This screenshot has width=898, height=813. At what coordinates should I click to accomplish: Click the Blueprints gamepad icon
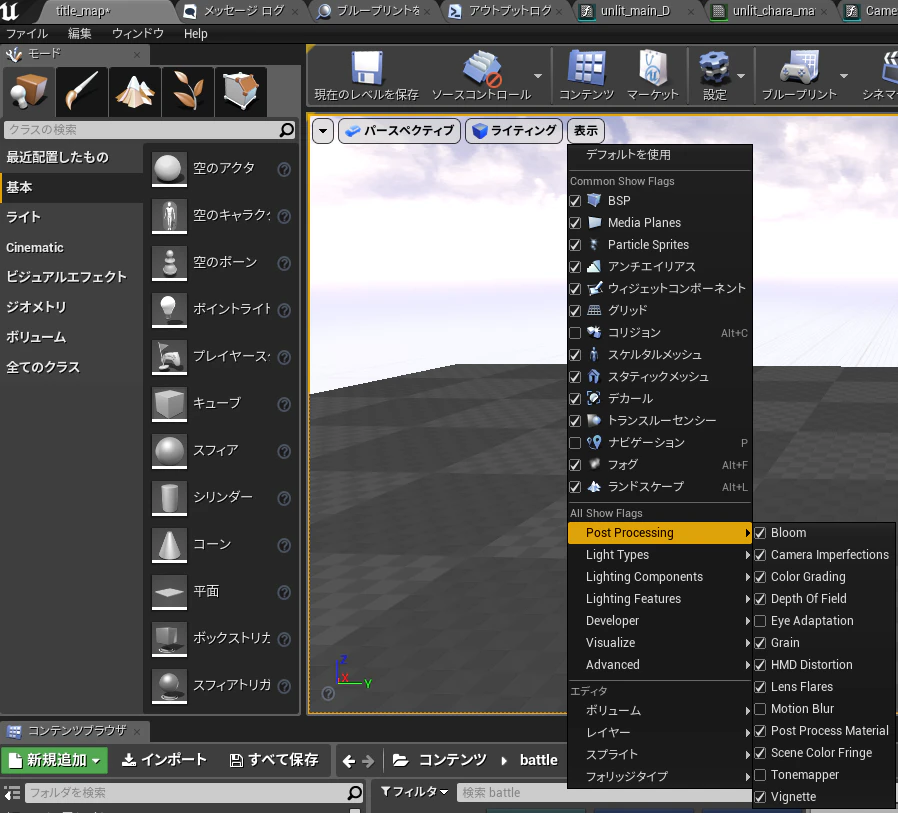click(799, 68)
